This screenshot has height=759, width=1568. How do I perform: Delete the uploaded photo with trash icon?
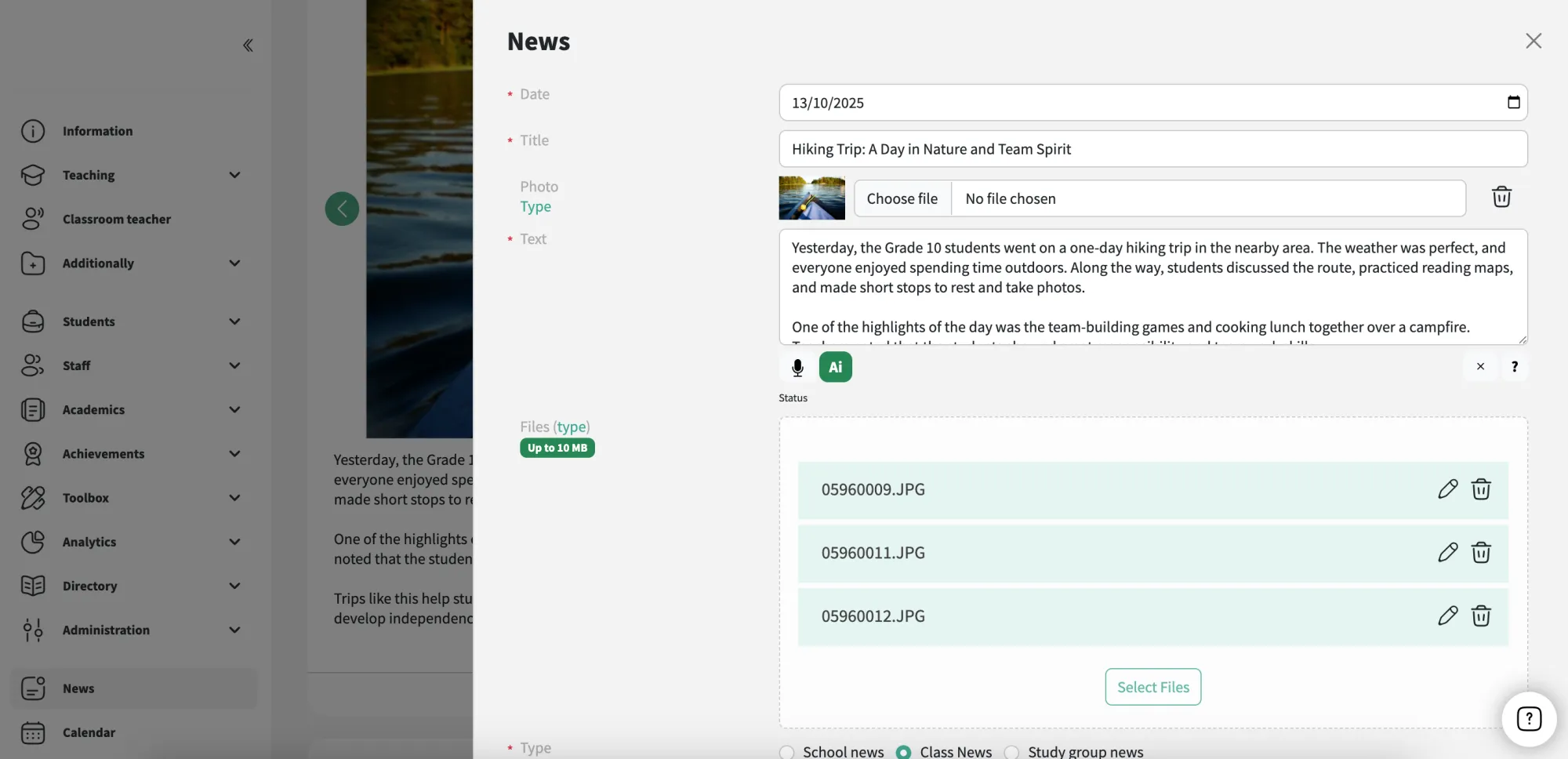pos(1501,197)
